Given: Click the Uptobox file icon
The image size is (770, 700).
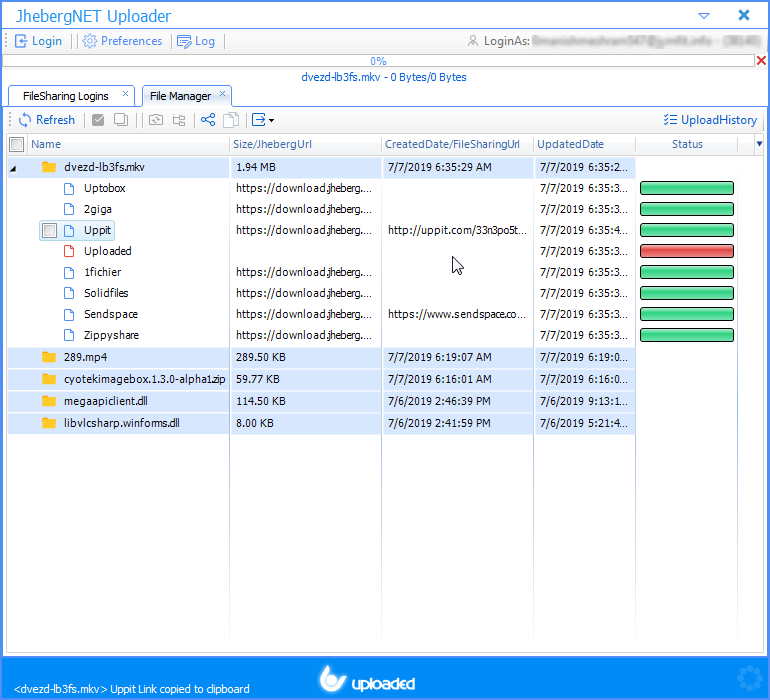Looking at the screenshot, I should coord(69,189).
